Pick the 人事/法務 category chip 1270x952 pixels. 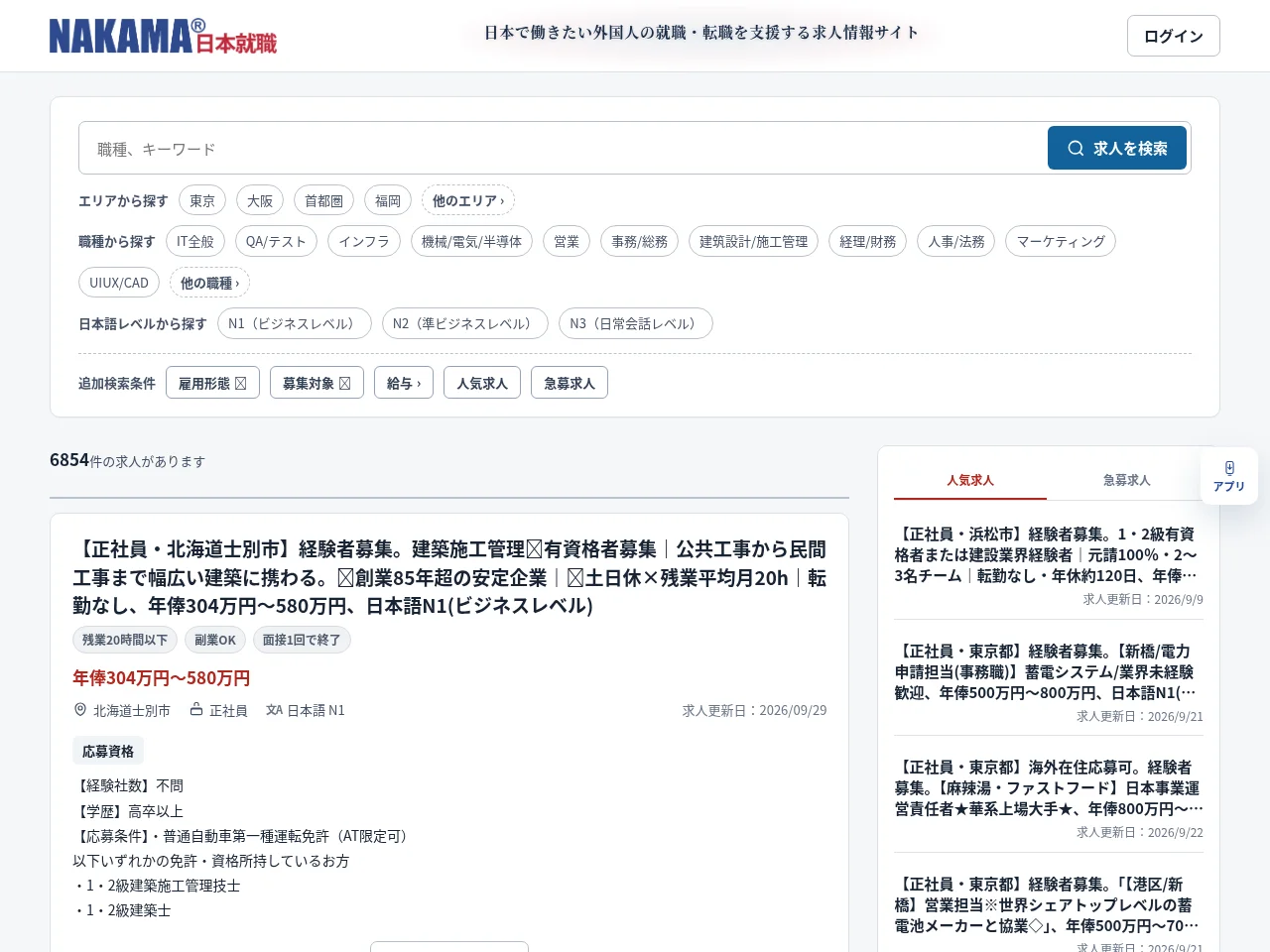tap(956, 241)
